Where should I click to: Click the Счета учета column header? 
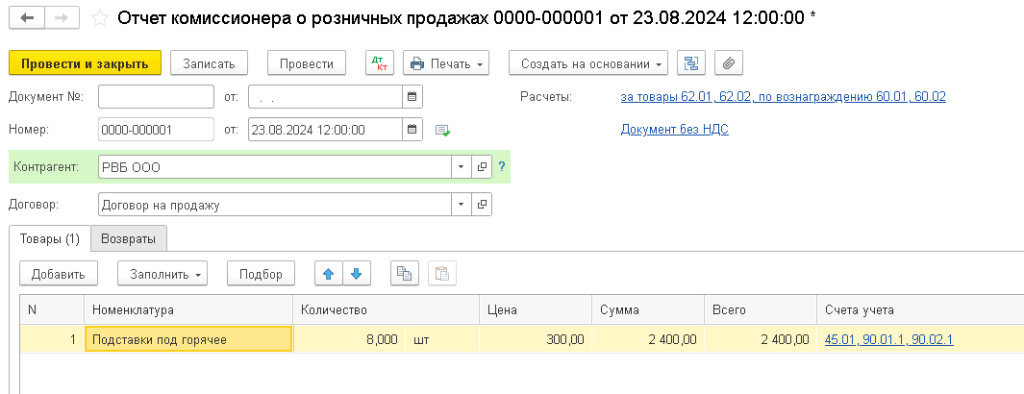tap(920, 310)
